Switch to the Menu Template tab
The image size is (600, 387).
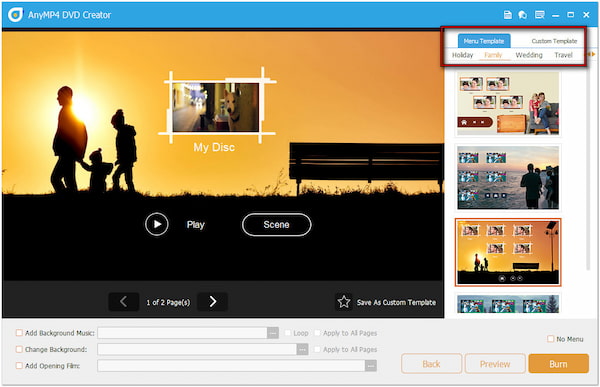[484, 41]
